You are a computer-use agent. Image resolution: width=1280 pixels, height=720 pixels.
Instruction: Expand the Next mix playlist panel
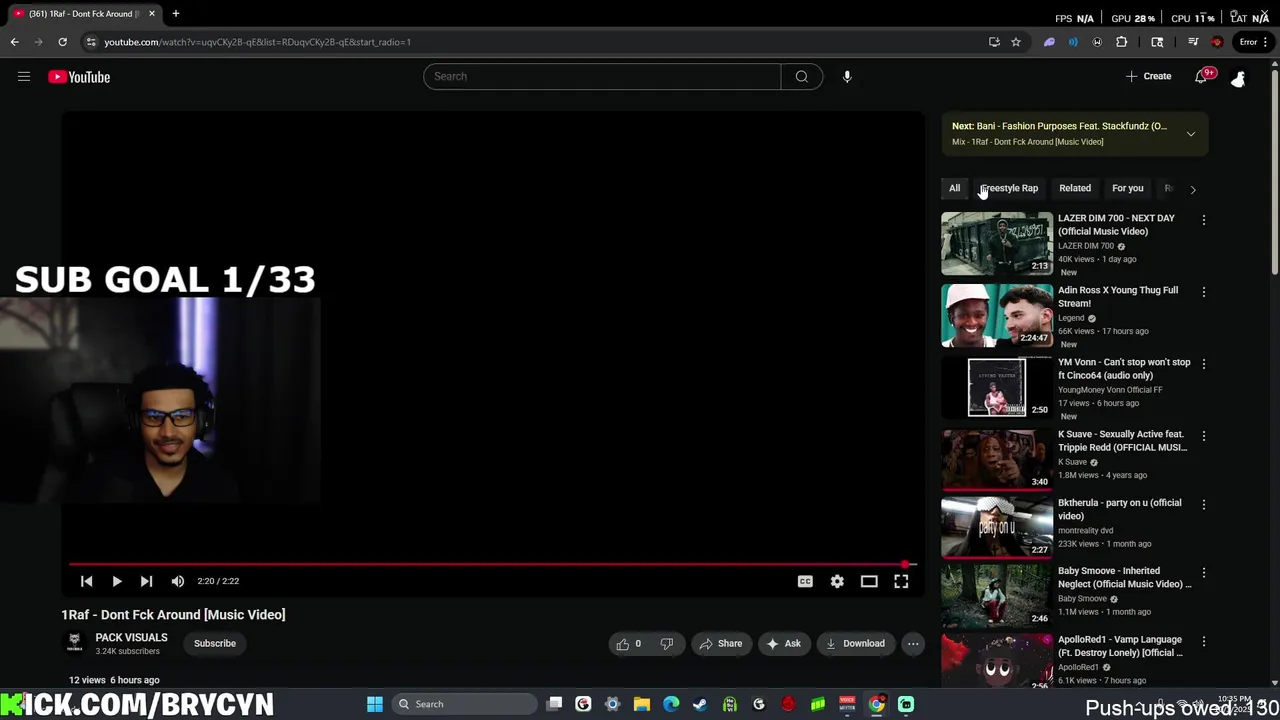coord(1191,134)
